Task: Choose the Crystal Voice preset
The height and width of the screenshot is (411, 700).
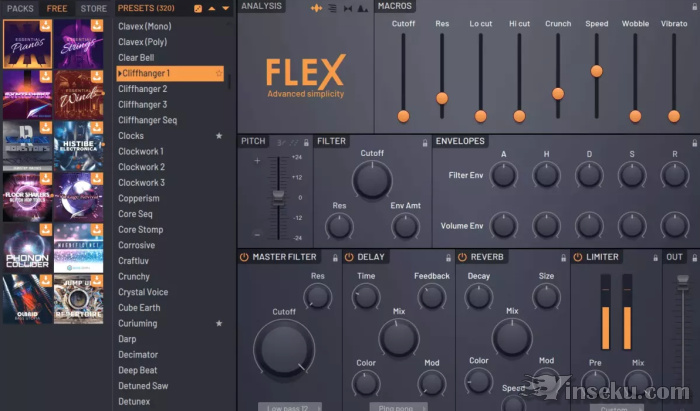Action: click(x=143, y=292)
